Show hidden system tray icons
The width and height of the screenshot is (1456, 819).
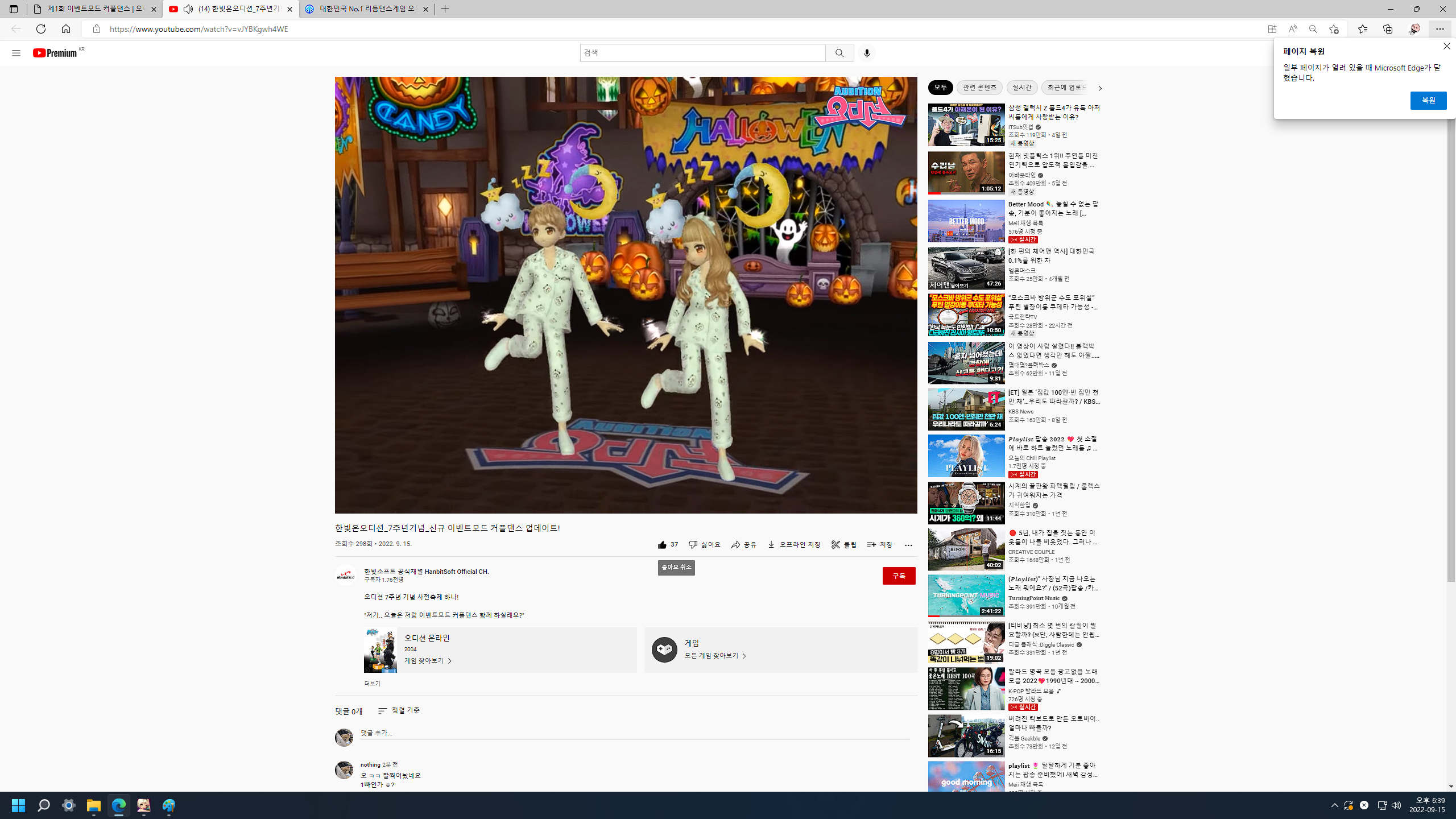pos(1335,805)
